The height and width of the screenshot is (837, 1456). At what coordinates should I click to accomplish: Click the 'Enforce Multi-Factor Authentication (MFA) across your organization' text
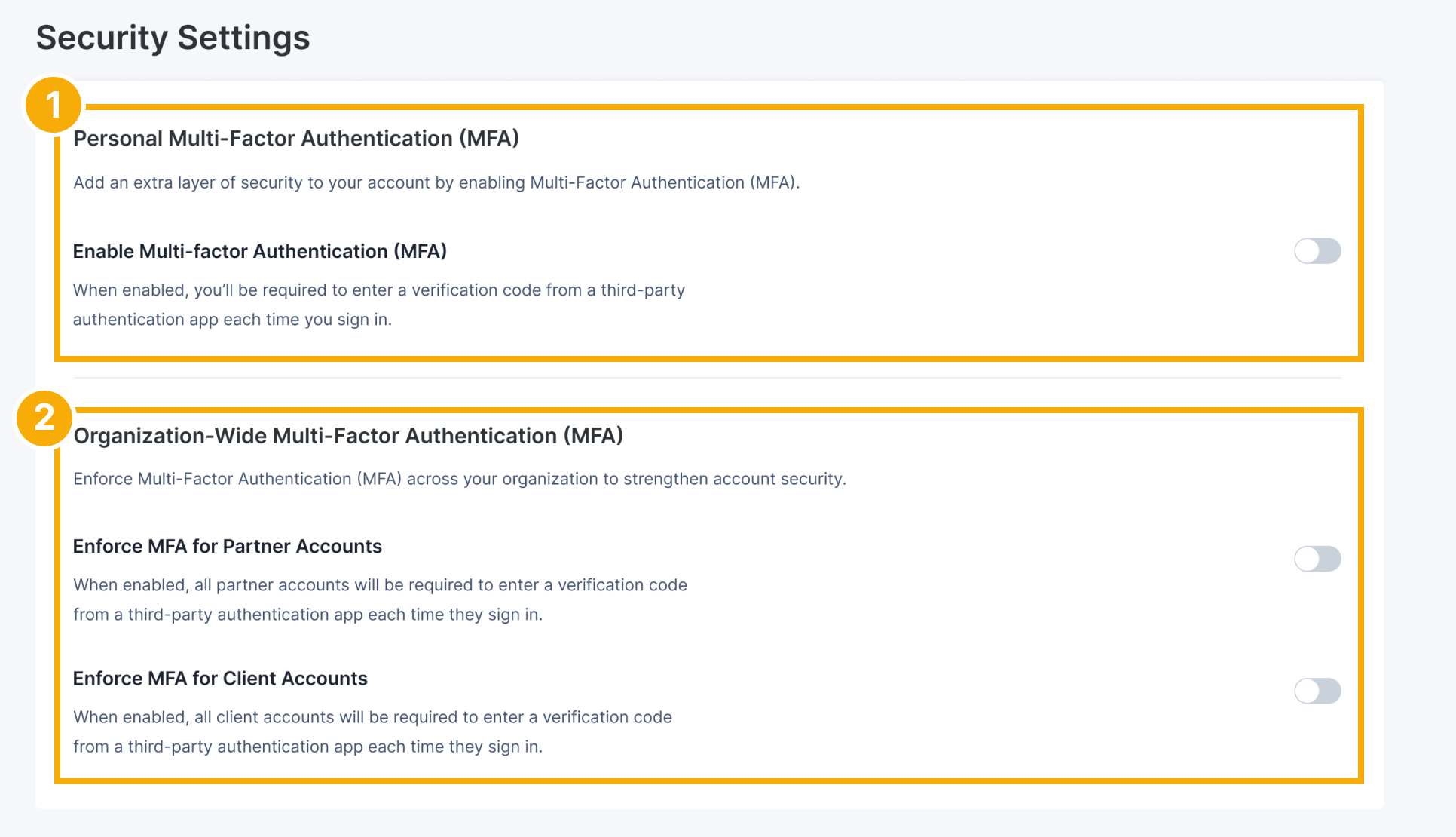coord(459,479)
